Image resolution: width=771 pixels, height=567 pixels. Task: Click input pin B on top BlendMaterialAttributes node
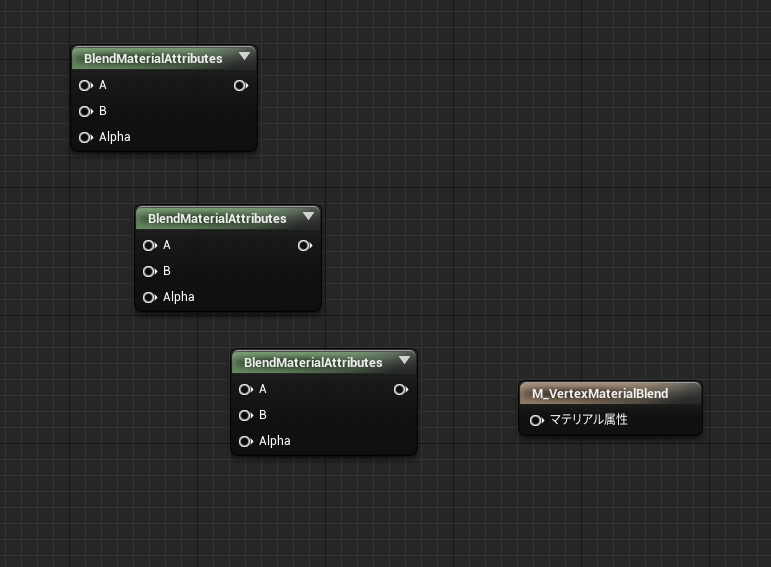pyautogui.click(x=86, y=112)
